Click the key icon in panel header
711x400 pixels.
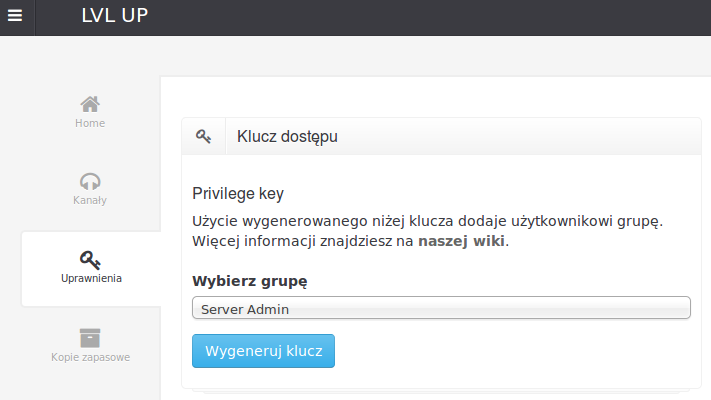(x=203, y=137)
